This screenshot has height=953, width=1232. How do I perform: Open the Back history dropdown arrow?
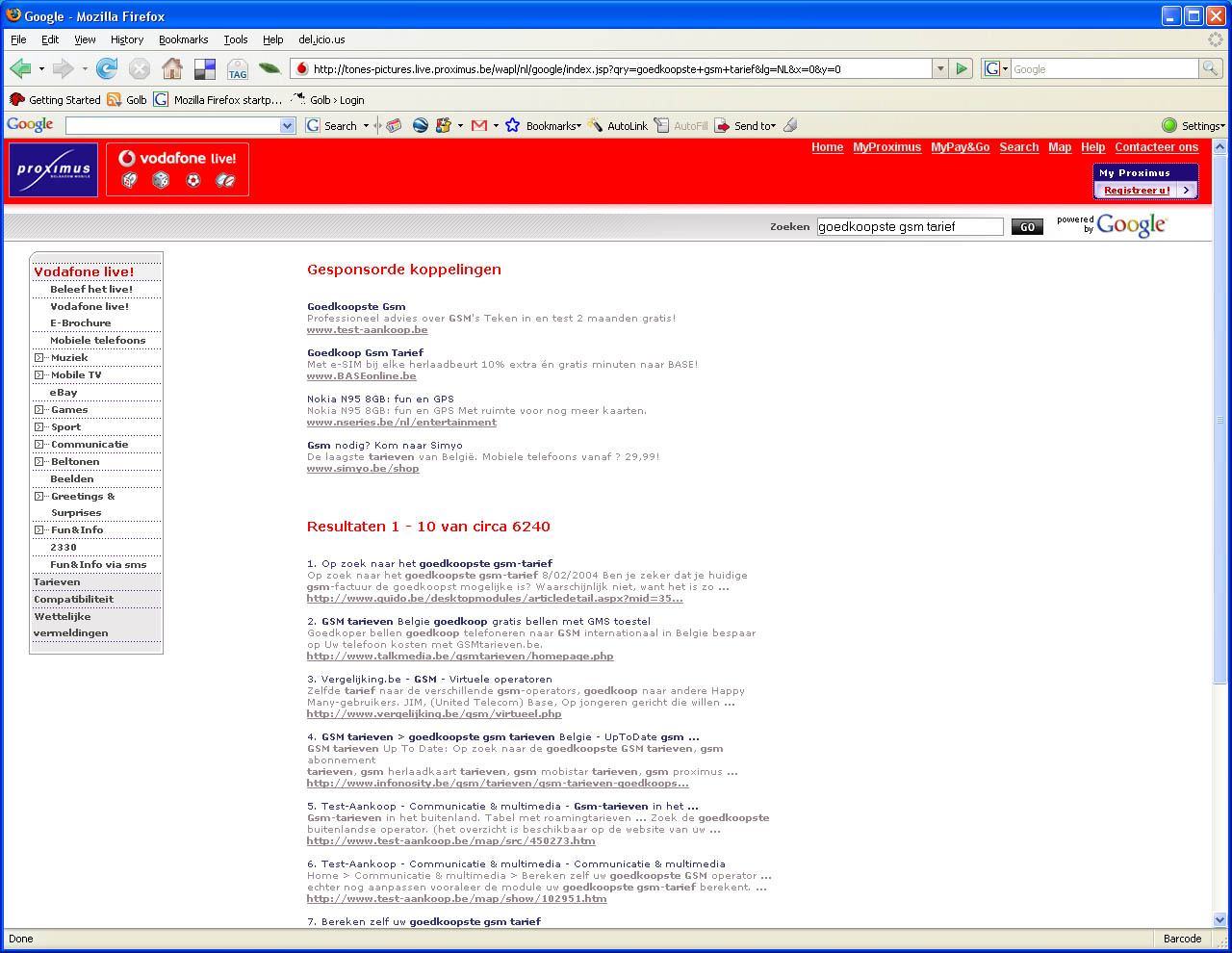[x=41, y=68]
